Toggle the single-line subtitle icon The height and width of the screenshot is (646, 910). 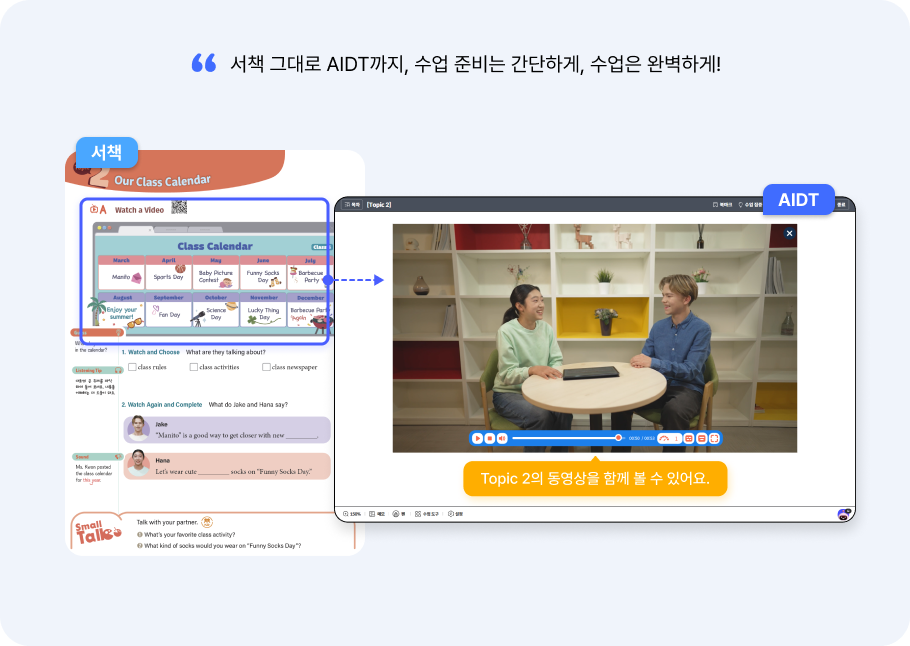point(702,438)
